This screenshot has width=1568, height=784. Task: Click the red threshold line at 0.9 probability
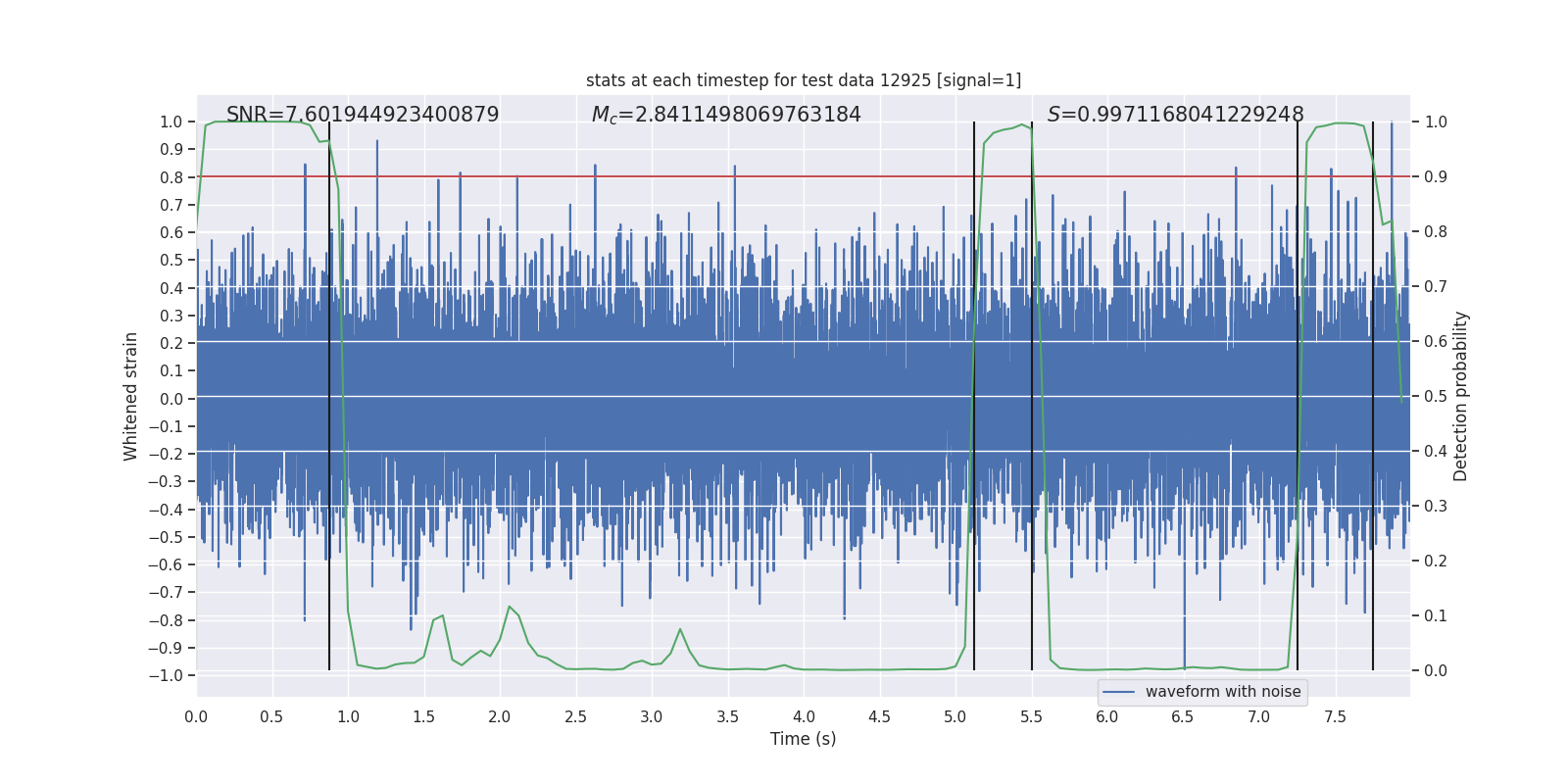tap(804, 176)
